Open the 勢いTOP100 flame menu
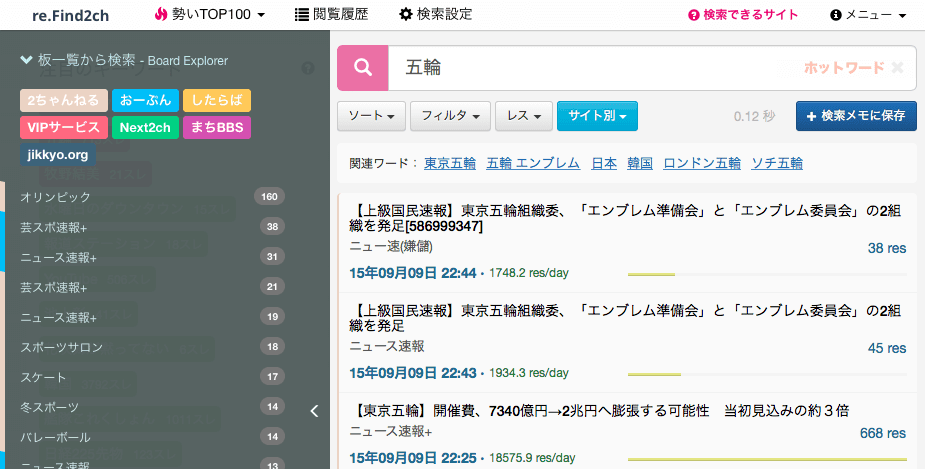Viewport: 925px width, 469px height. [209, 15]
